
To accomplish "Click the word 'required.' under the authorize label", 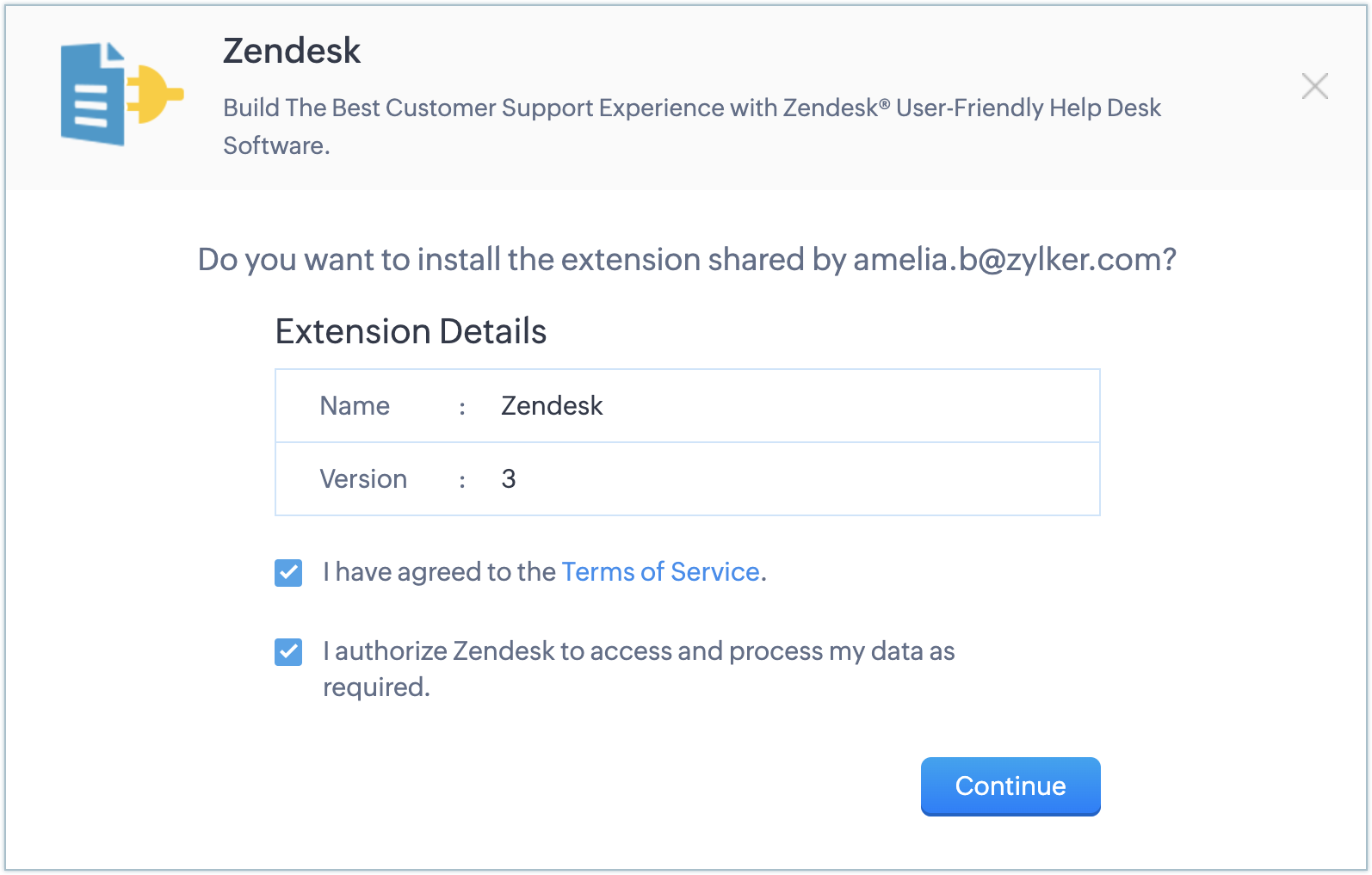I will [376, 687].
